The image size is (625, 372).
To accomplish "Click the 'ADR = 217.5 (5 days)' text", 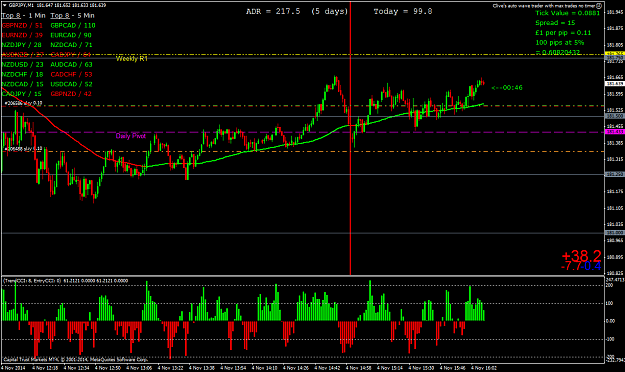I will pos(297,12).
